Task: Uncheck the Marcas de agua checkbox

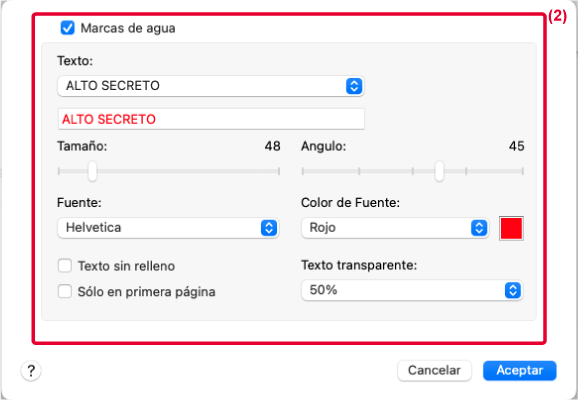Action: 67,28
